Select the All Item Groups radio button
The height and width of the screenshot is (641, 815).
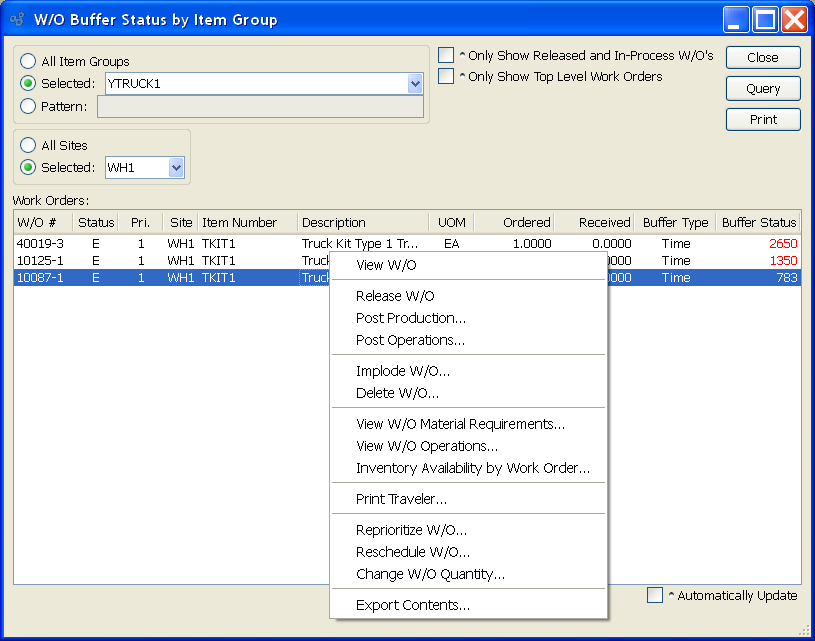click(28, 62)
